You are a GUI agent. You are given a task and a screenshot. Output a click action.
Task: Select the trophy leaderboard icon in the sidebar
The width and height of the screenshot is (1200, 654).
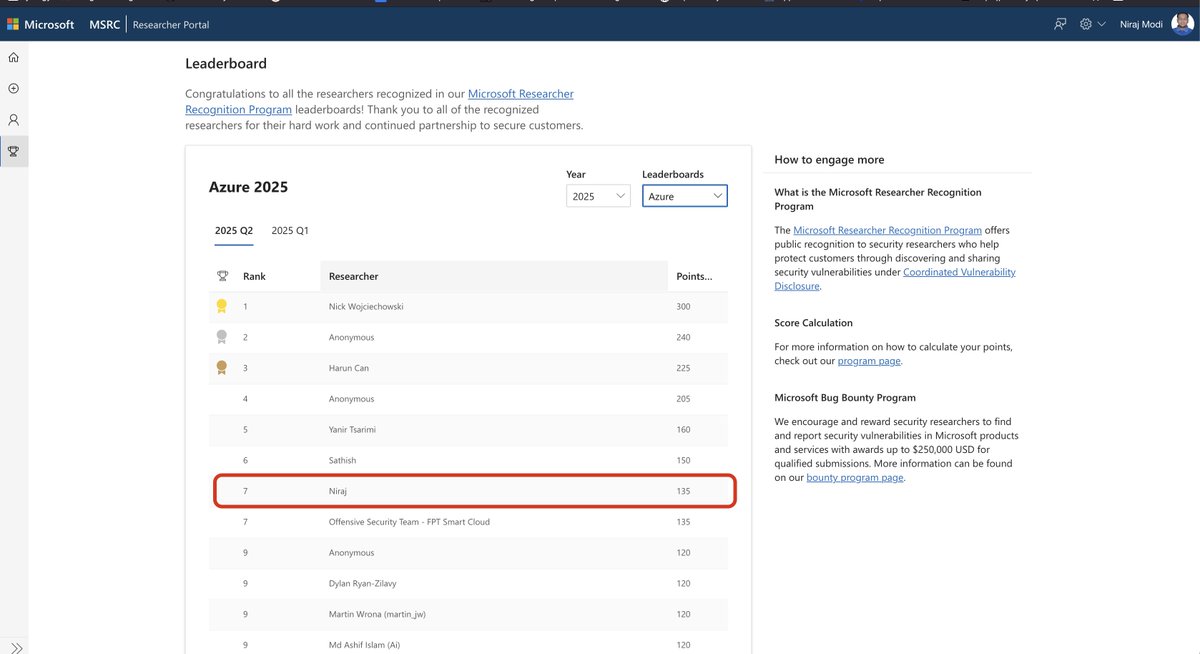[x=14, y=151]
